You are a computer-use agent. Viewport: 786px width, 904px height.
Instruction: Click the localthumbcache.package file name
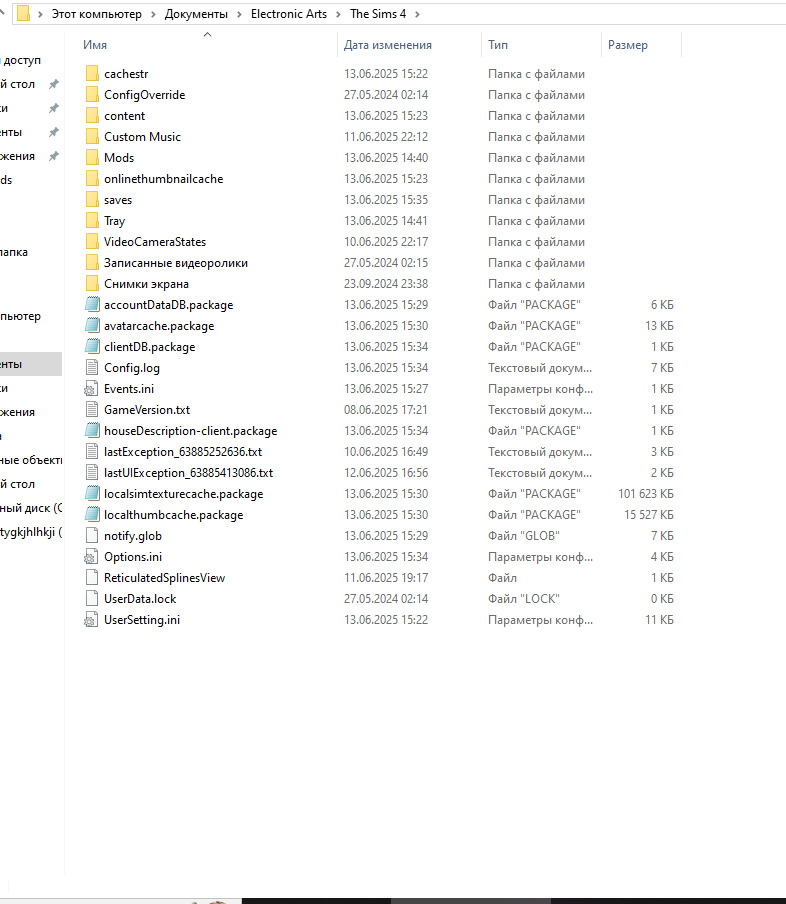(x=174, y=515)
